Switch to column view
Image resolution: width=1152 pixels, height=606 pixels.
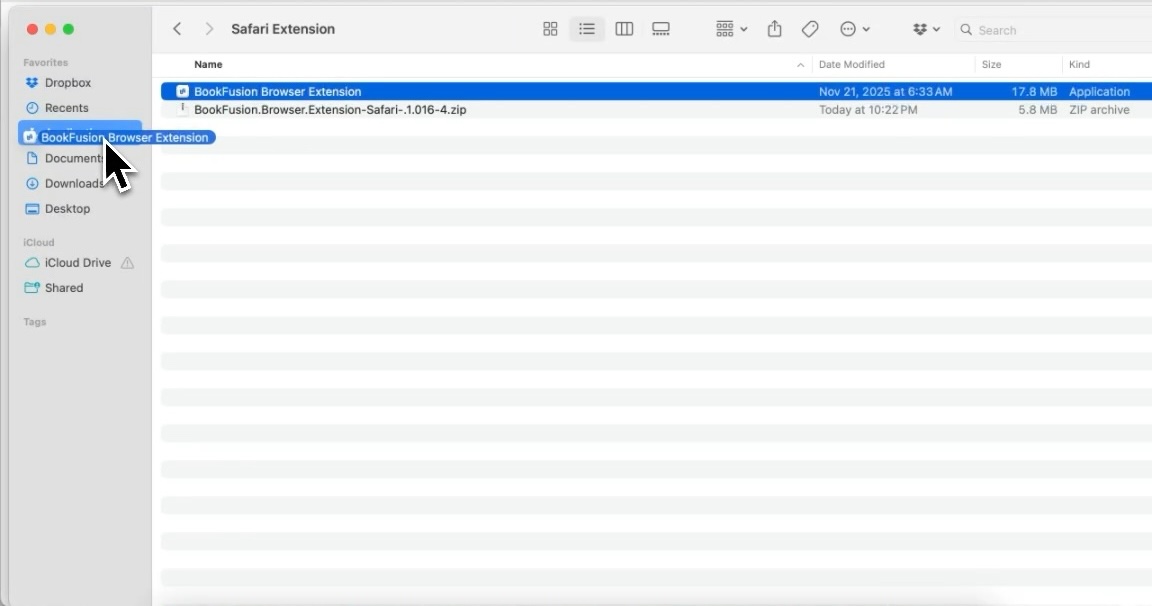pyautogui.click(x=624, y=29)
